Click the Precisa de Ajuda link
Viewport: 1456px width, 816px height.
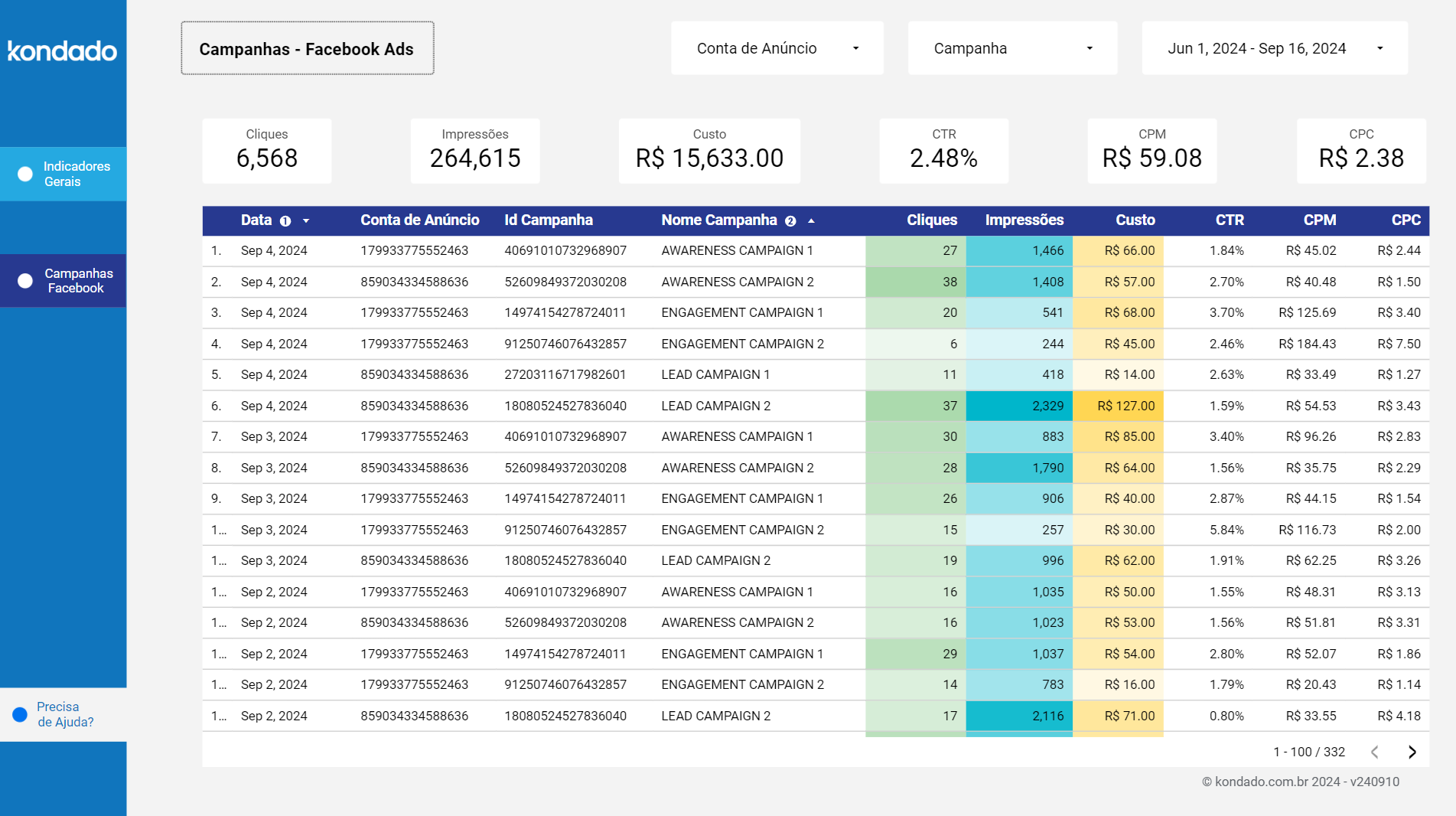(65, 713)
